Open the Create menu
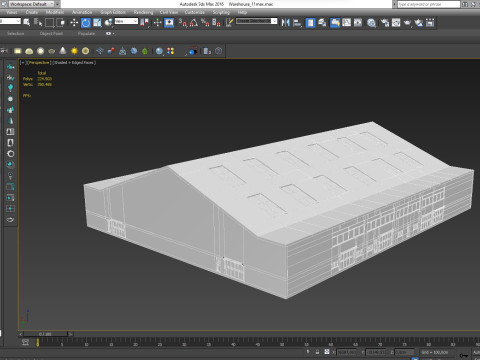The image size is (480, 360). click(32, 12)
